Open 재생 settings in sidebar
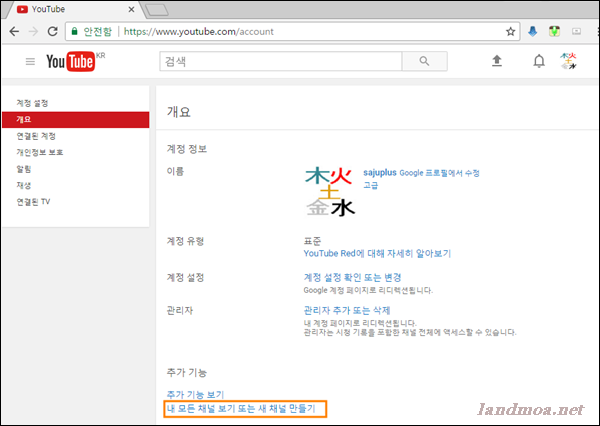Screen dimensions: 600x426 pos(23,185)
